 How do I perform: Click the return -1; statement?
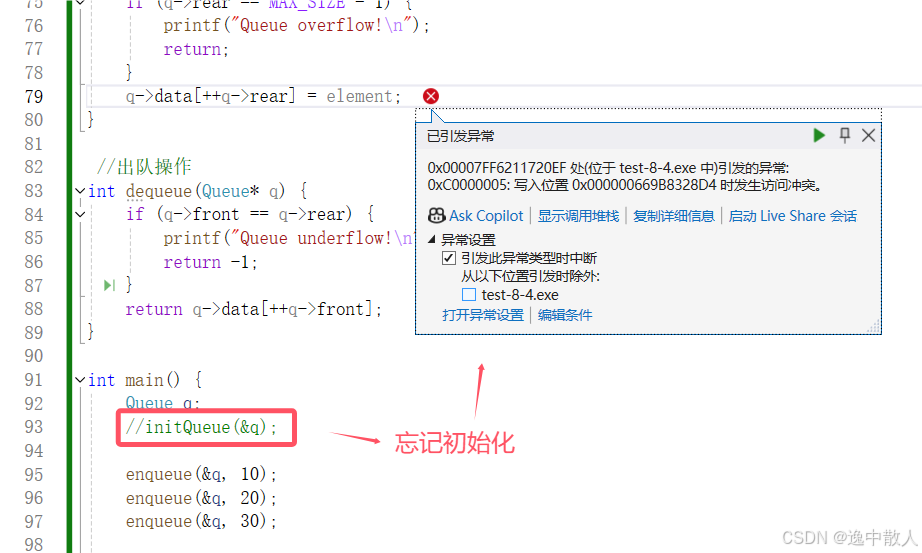tap(211, 262)
